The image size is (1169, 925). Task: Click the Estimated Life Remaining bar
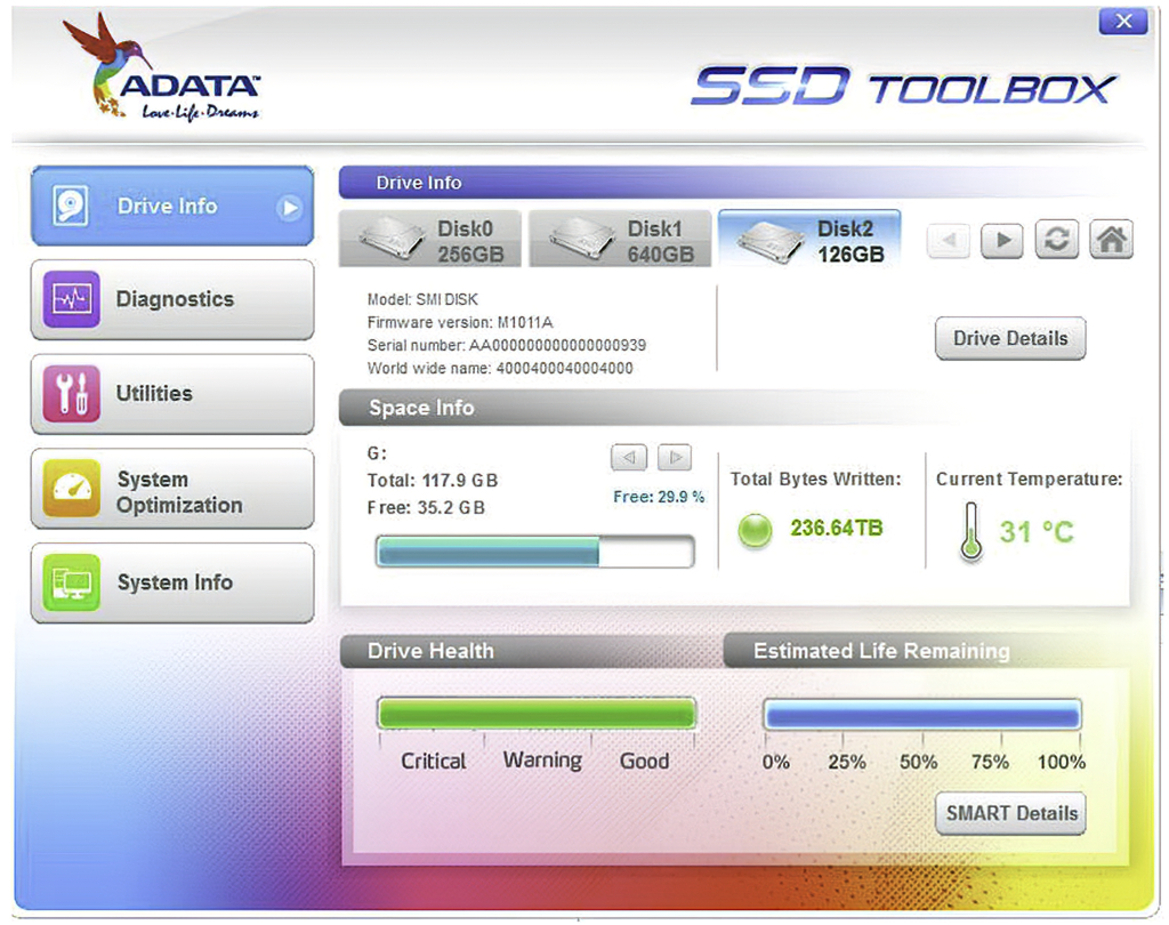923,716
